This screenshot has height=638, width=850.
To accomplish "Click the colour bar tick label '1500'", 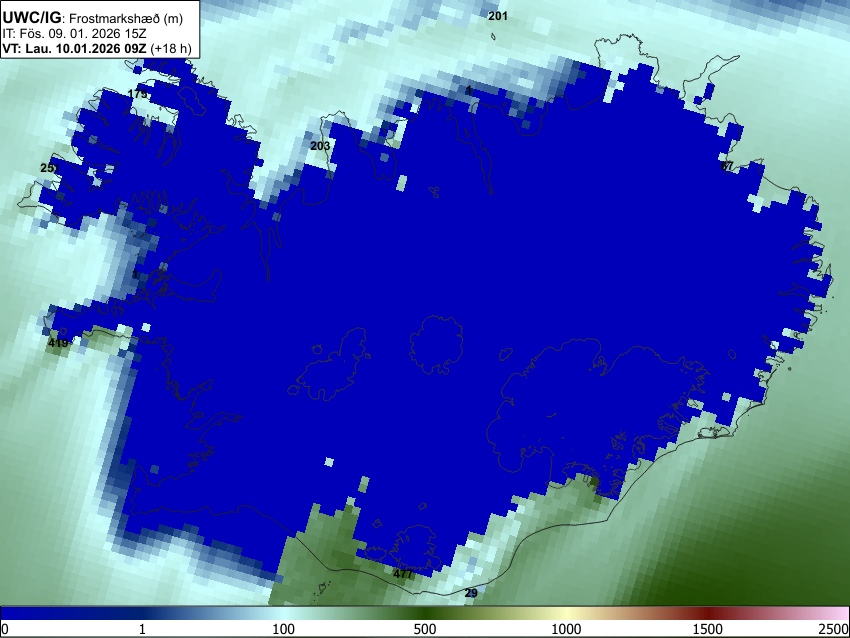I will 708,629.
